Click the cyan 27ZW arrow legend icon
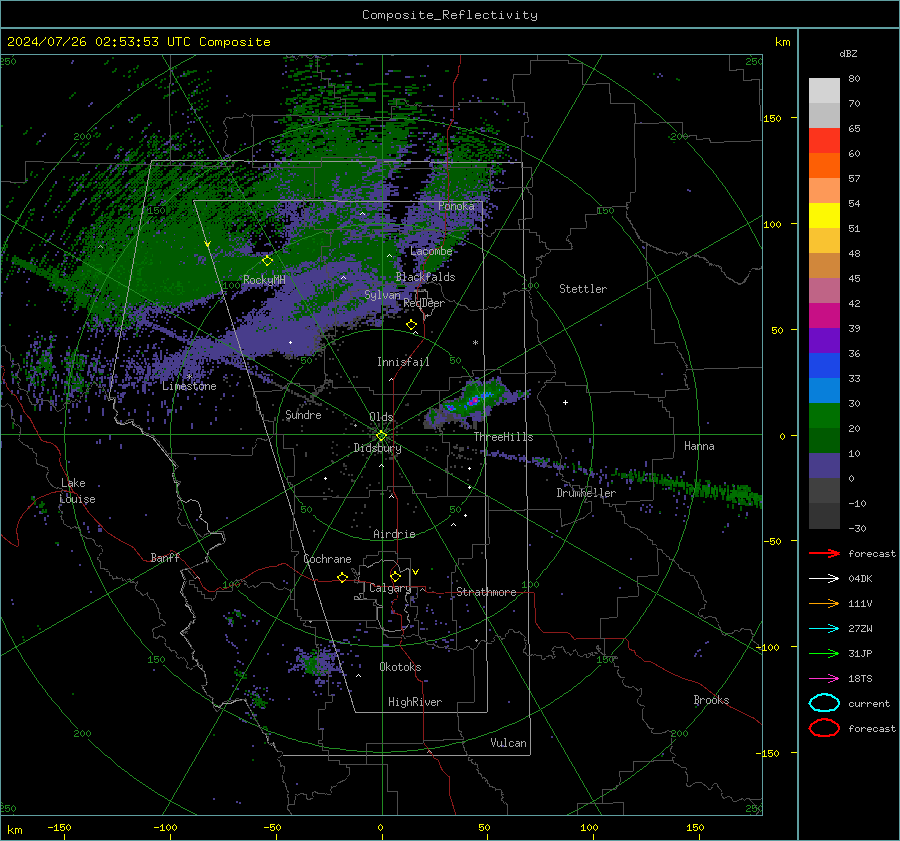900x841 pixels. 824,629
